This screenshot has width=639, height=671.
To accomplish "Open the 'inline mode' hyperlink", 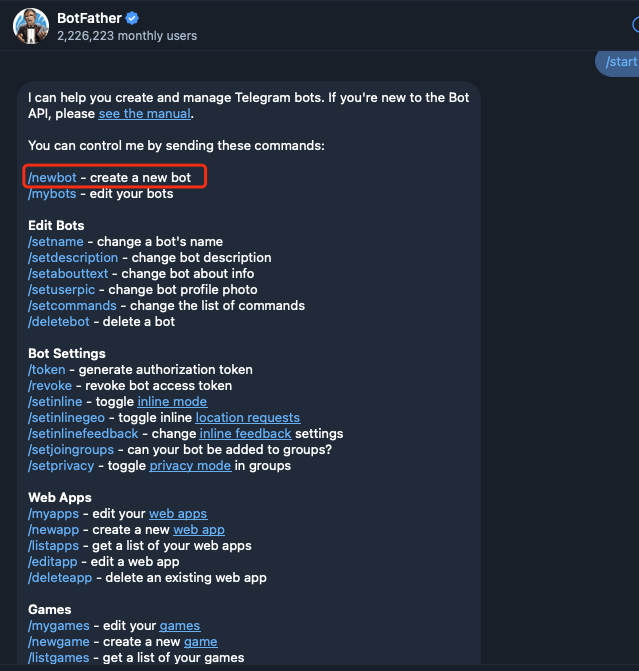I will pyautogui.click(x=172, y=402).
